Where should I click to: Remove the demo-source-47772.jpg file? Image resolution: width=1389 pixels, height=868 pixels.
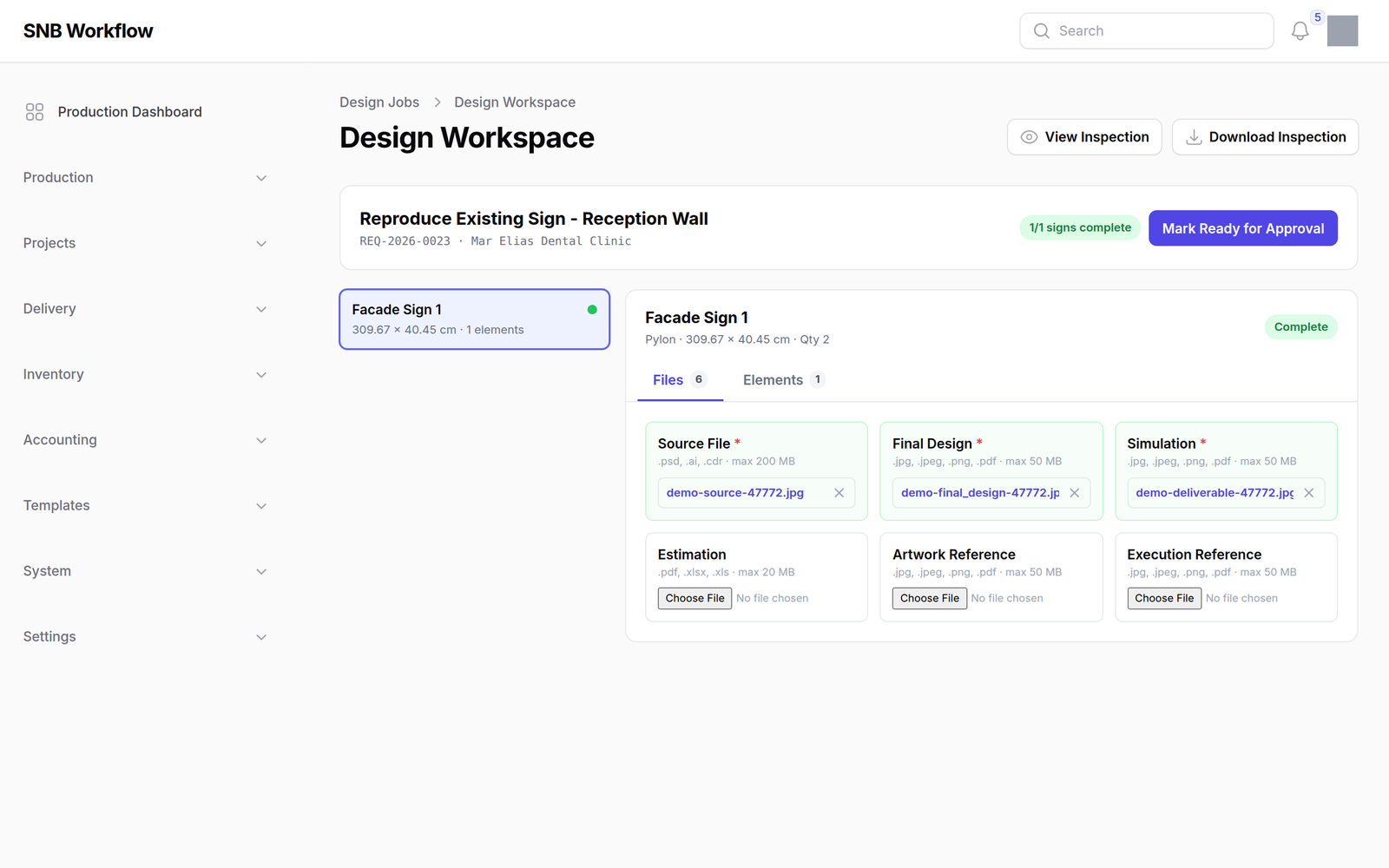pos(839,493)
